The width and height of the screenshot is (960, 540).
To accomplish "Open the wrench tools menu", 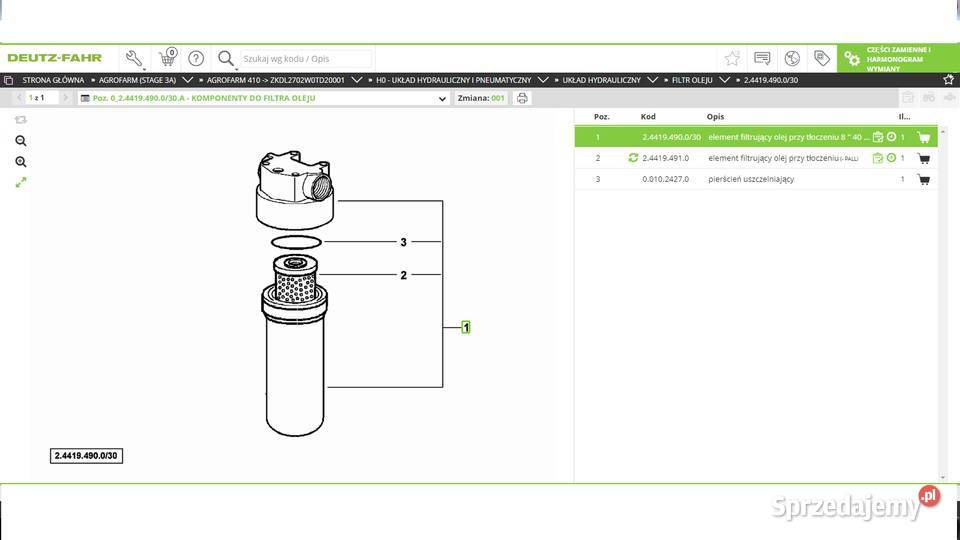I will pos(134,58).
